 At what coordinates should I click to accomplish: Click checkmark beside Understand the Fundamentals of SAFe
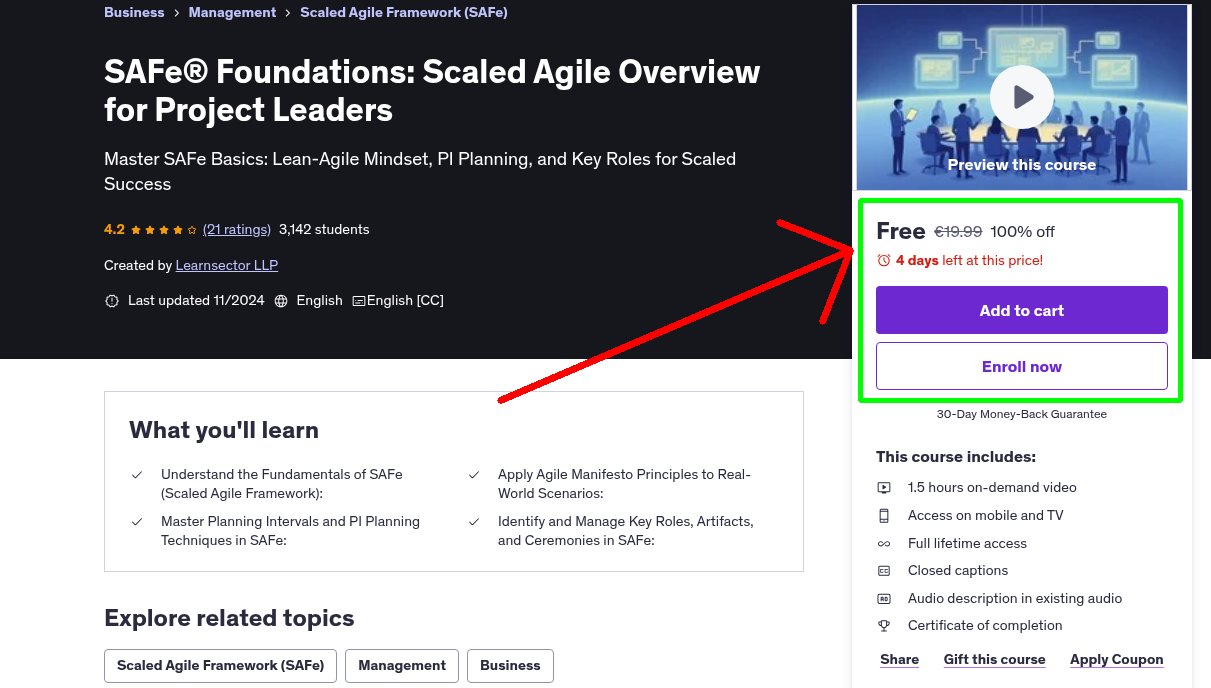pyautogui.click(x=137, y=475)
